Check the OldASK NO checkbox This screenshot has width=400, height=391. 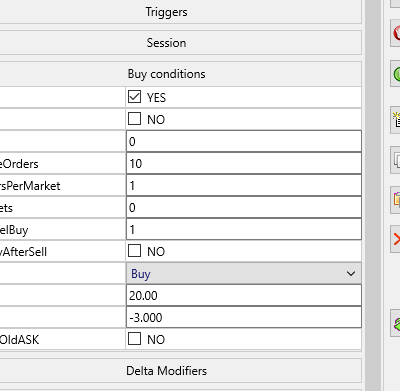tap(134, 339)
